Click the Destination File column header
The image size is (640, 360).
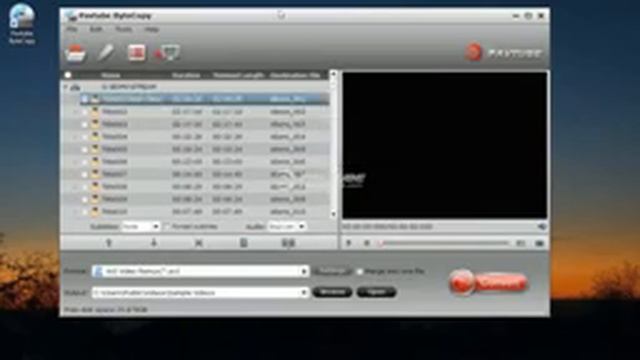(295, 75)
